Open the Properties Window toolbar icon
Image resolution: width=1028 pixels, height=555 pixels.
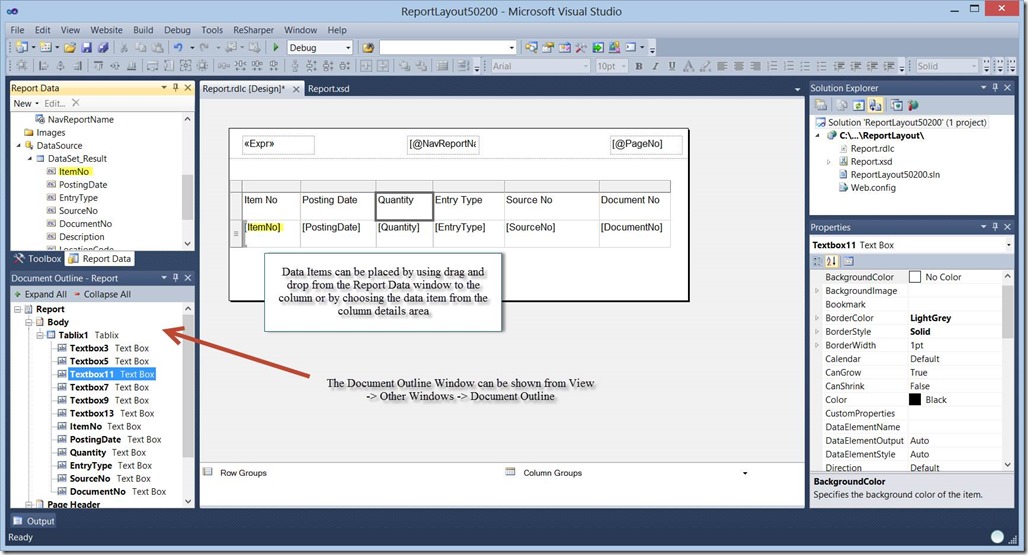point(548,47)
